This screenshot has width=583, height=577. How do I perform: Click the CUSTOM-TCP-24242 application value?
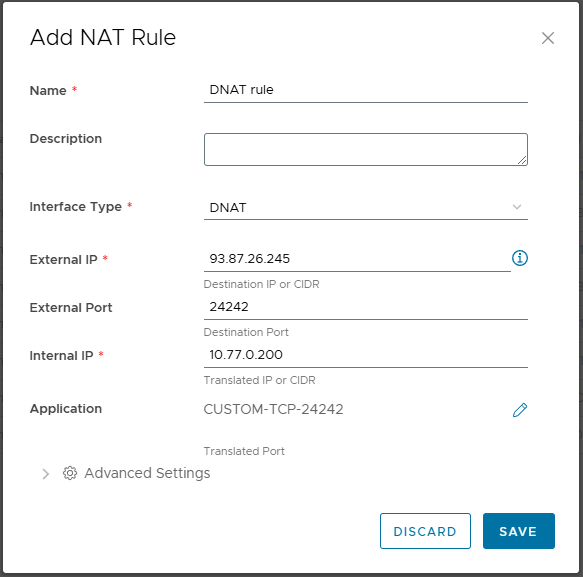(x=273, y=409)
